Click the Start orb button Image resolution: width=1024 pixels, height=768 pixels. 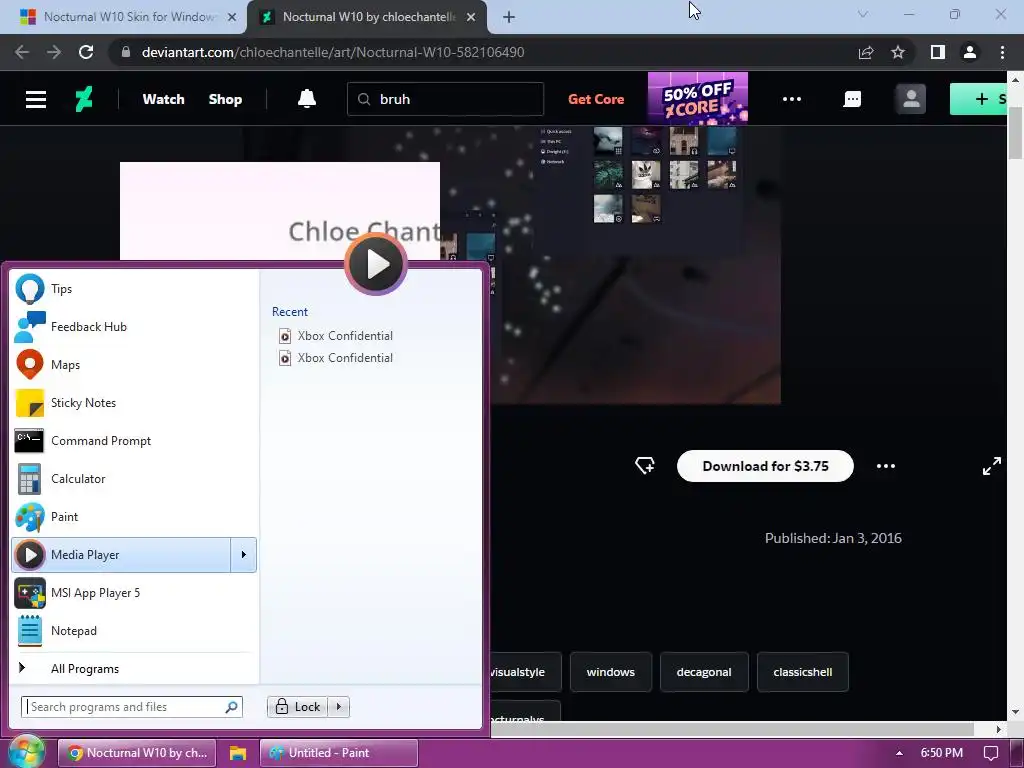26,752
